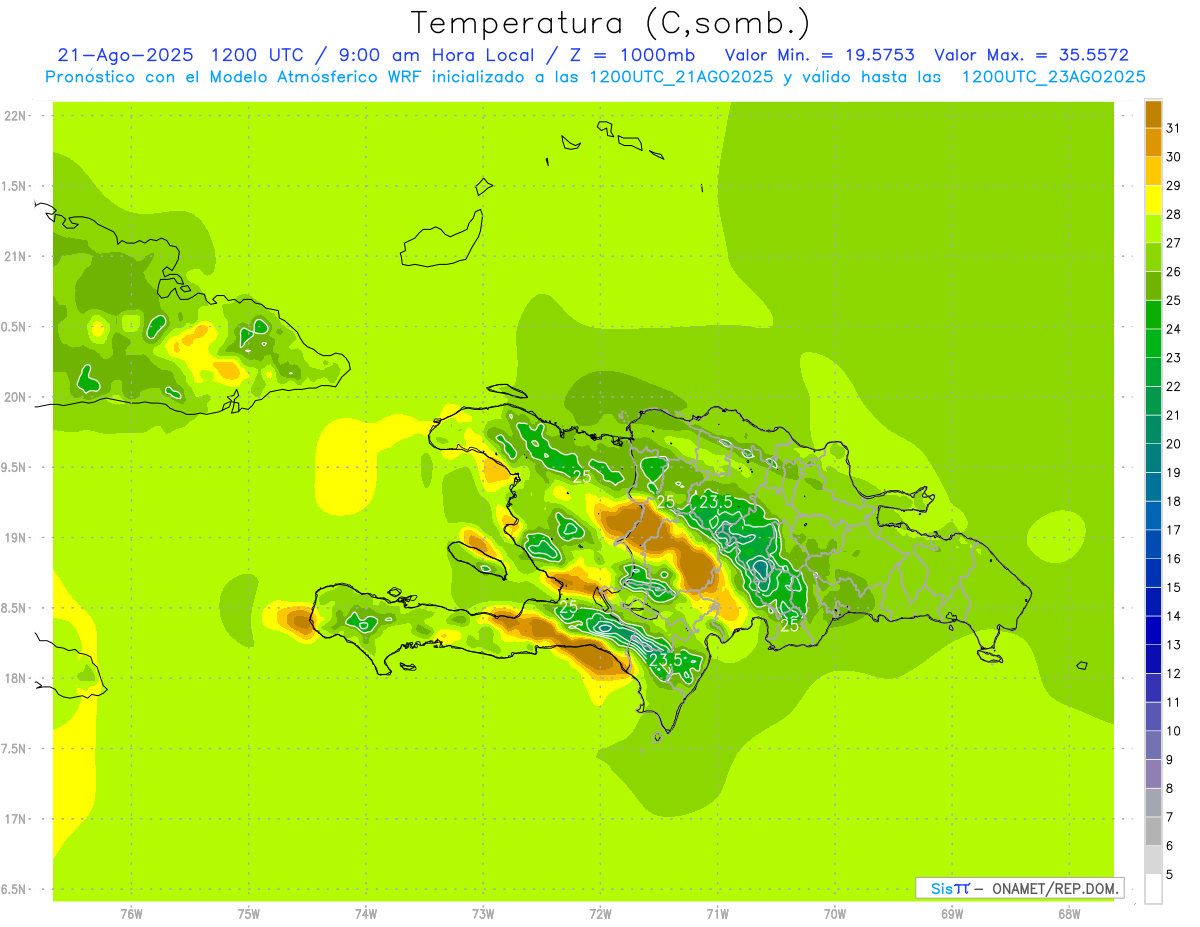Pick the gold swatch between 30 and 29
Screen dimensions: 1200x927
coord(1153,171)
